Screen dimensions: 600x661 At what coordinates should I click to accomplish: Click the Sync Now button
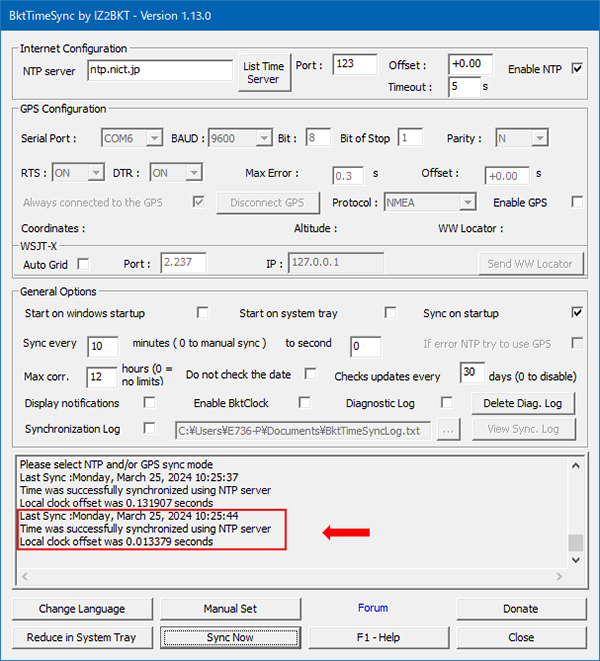pos(230,637)
